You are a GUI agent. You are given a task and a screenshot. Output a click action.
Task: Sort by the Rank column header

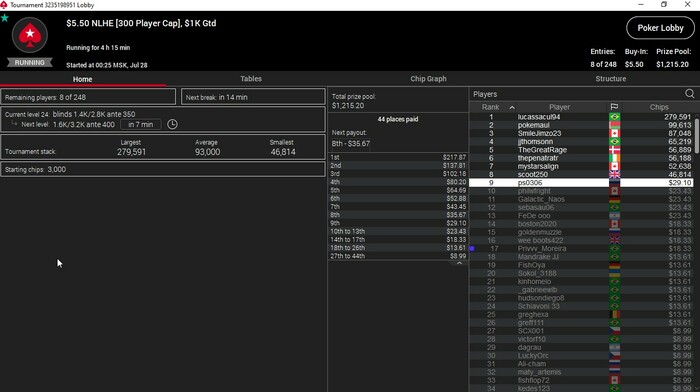click(x=490, y=107)
